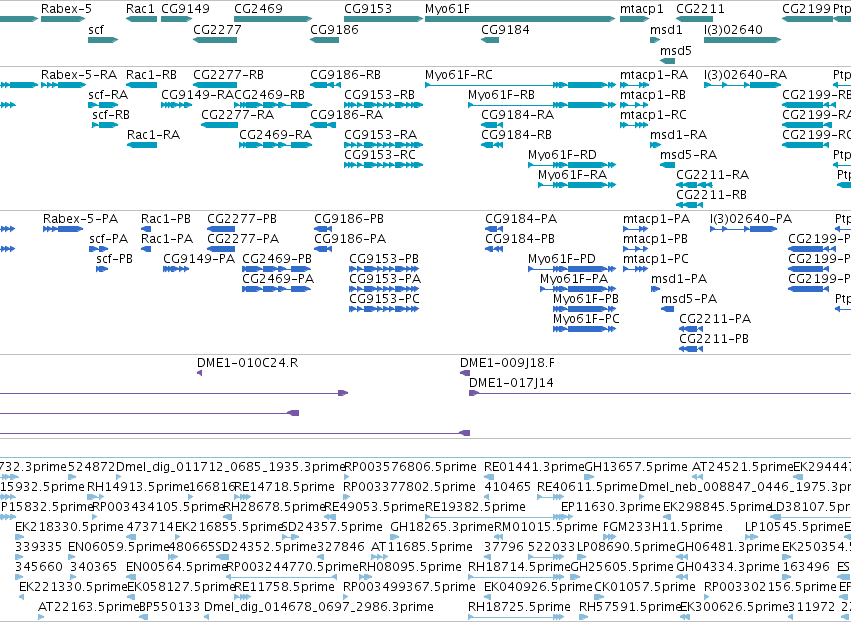Click the Rabex-5 gene label
The height and width of the screenshot is (622, 851).
(x=66, y=9)
